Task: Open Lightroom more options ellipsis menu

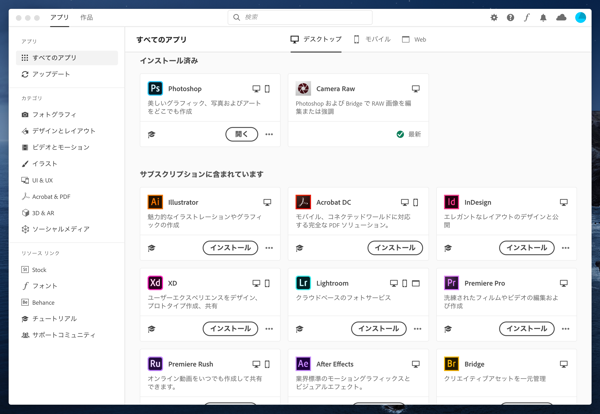Action: tap(417, 329)
